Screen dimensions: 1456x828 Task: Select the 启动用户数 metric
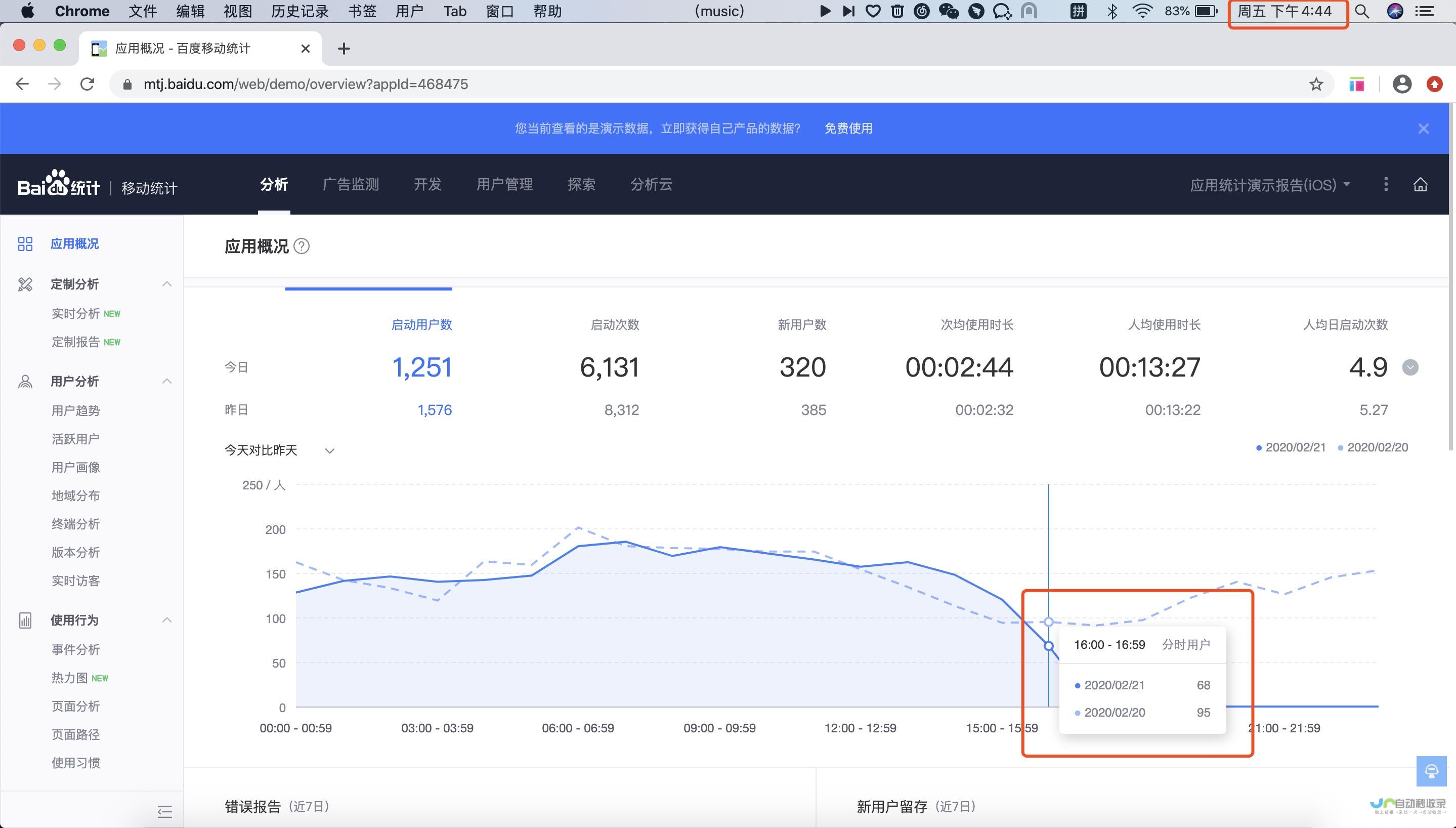422,325
